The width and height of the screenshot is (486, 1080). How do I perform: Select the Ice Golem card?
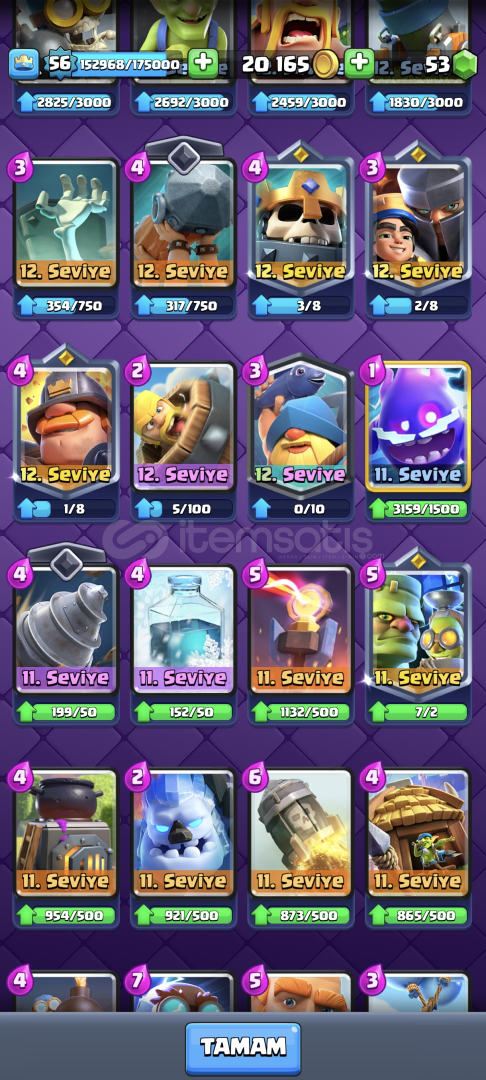pyautogui.click(x=184, y=832)
